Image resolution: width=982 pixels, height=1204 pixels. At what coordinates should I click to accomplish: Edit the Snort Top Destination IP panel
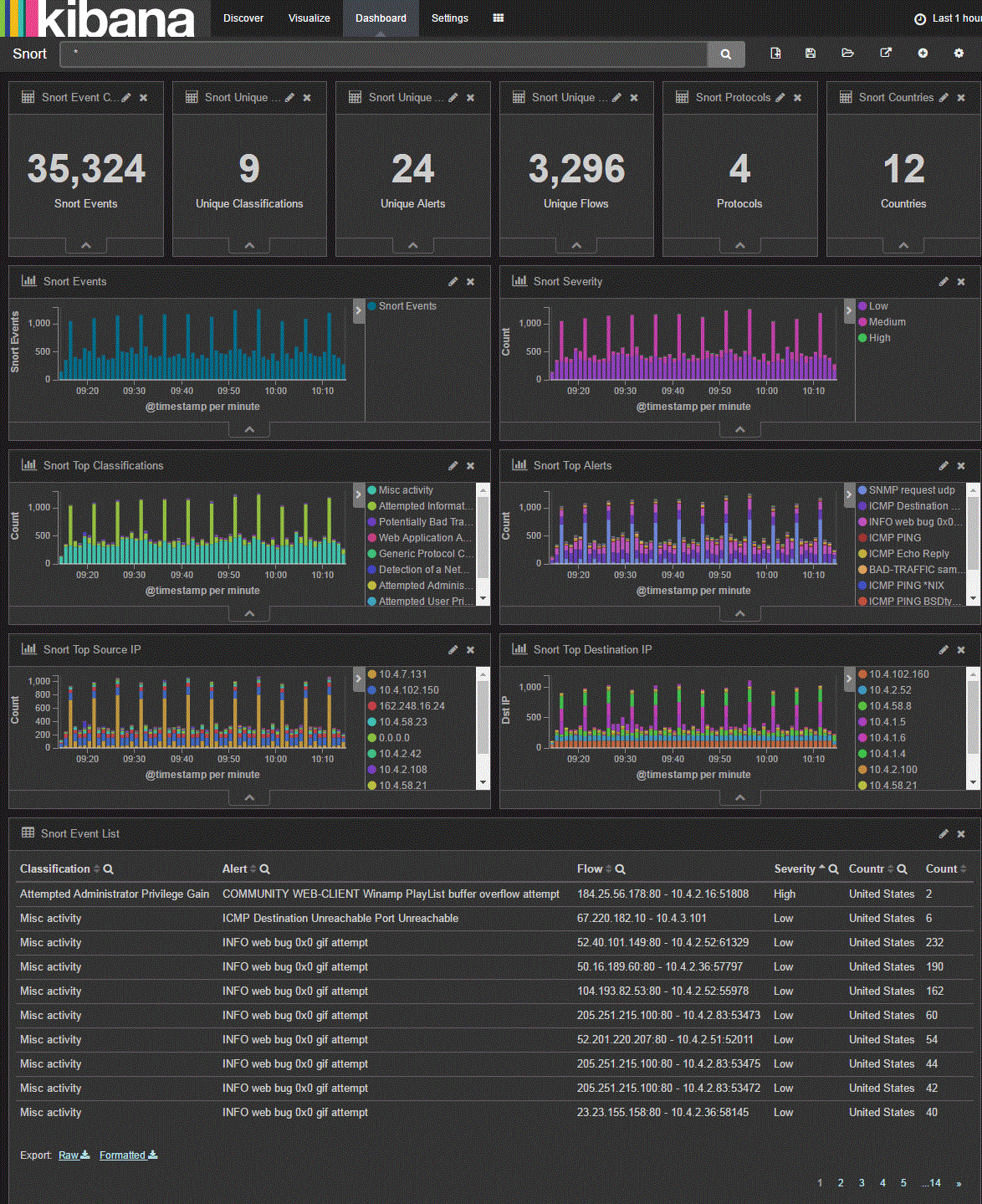[944, 650]
